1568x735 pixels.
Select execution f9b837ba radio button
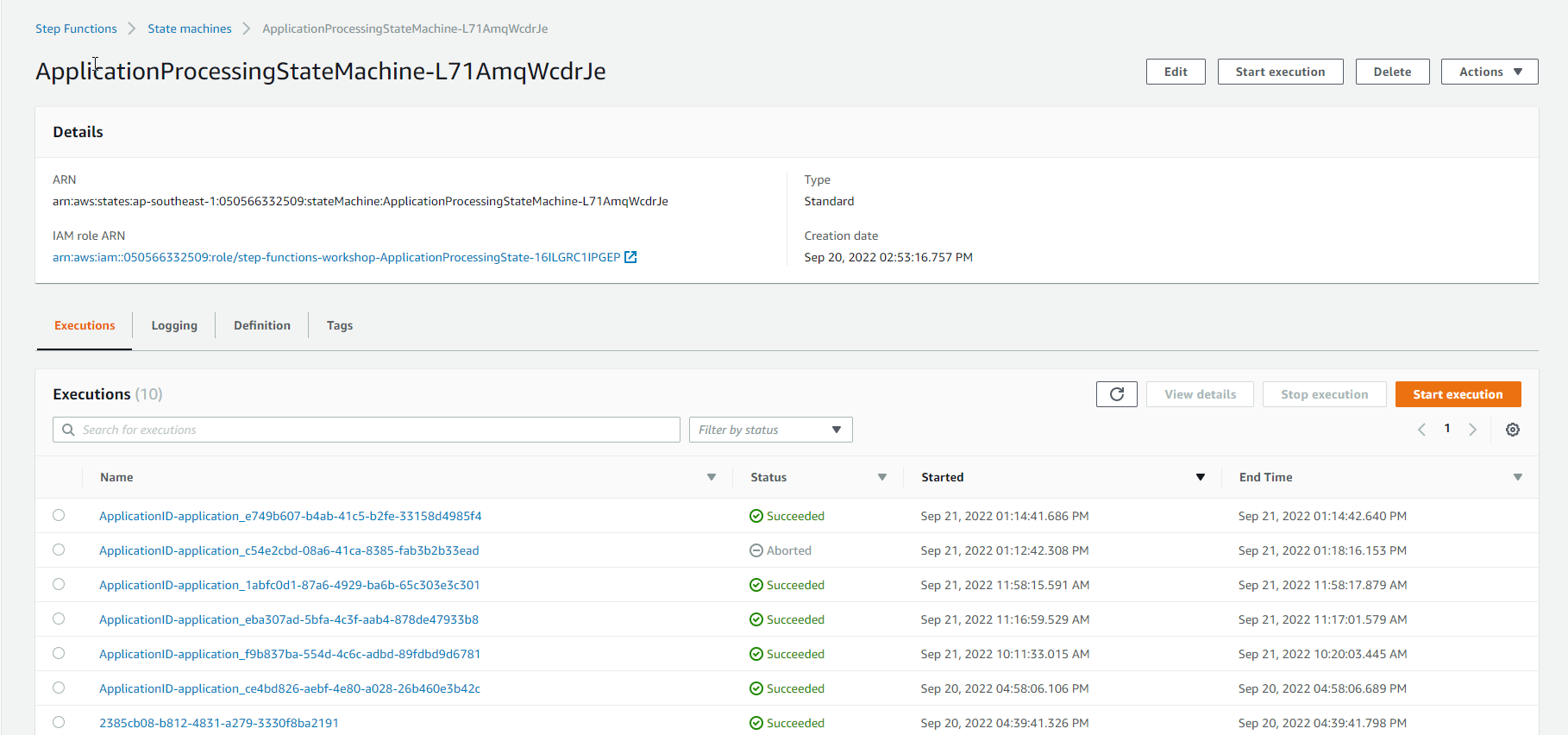coord(59,653)
